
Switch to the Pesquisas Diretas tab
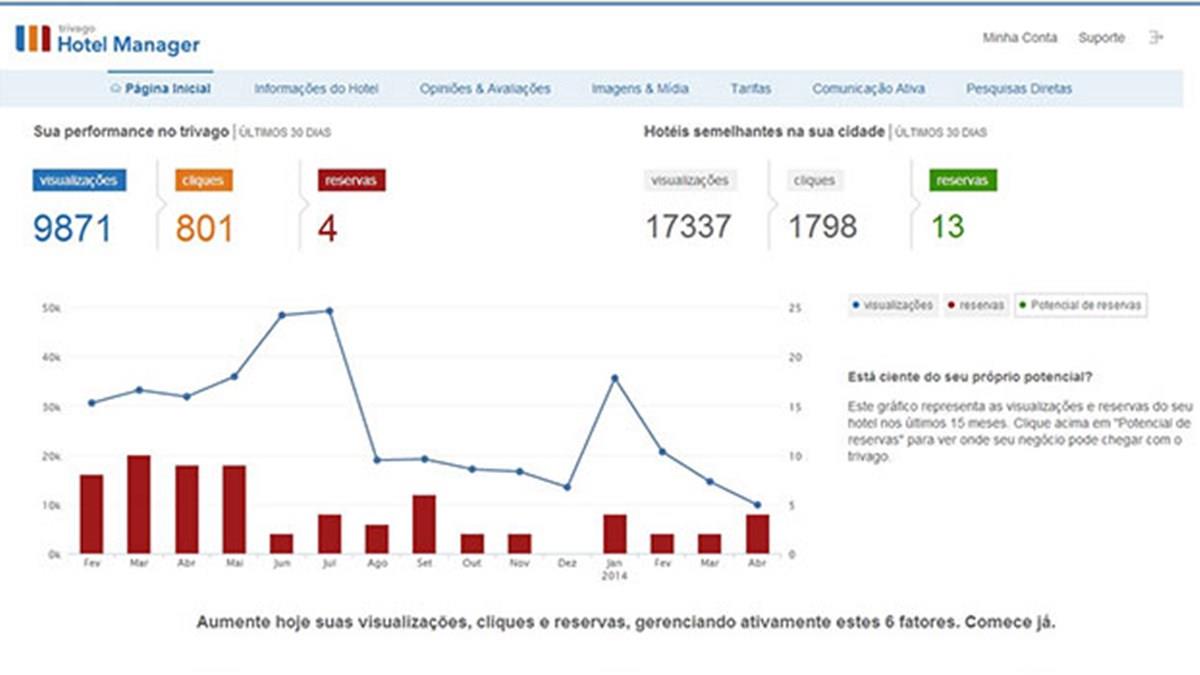coord(1018,89)
